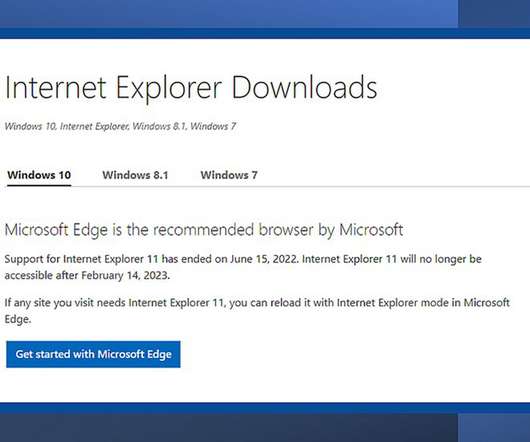Viewport: 530px width, 442px height.
Task: Click the February 14, 2023 date text
Action: [x=125, y=275]
